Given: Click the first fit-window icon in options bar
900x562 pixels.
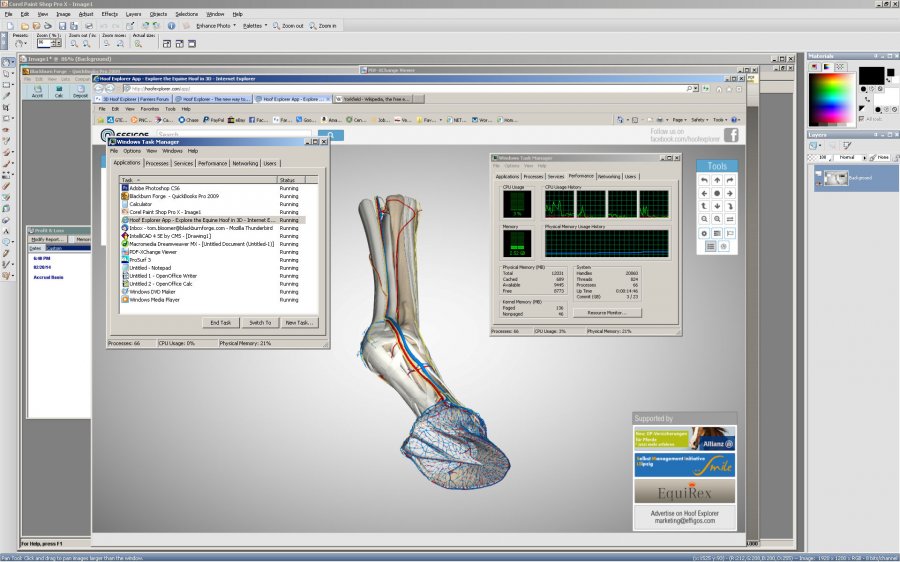Looking at the screenshot, I should 167,44.
